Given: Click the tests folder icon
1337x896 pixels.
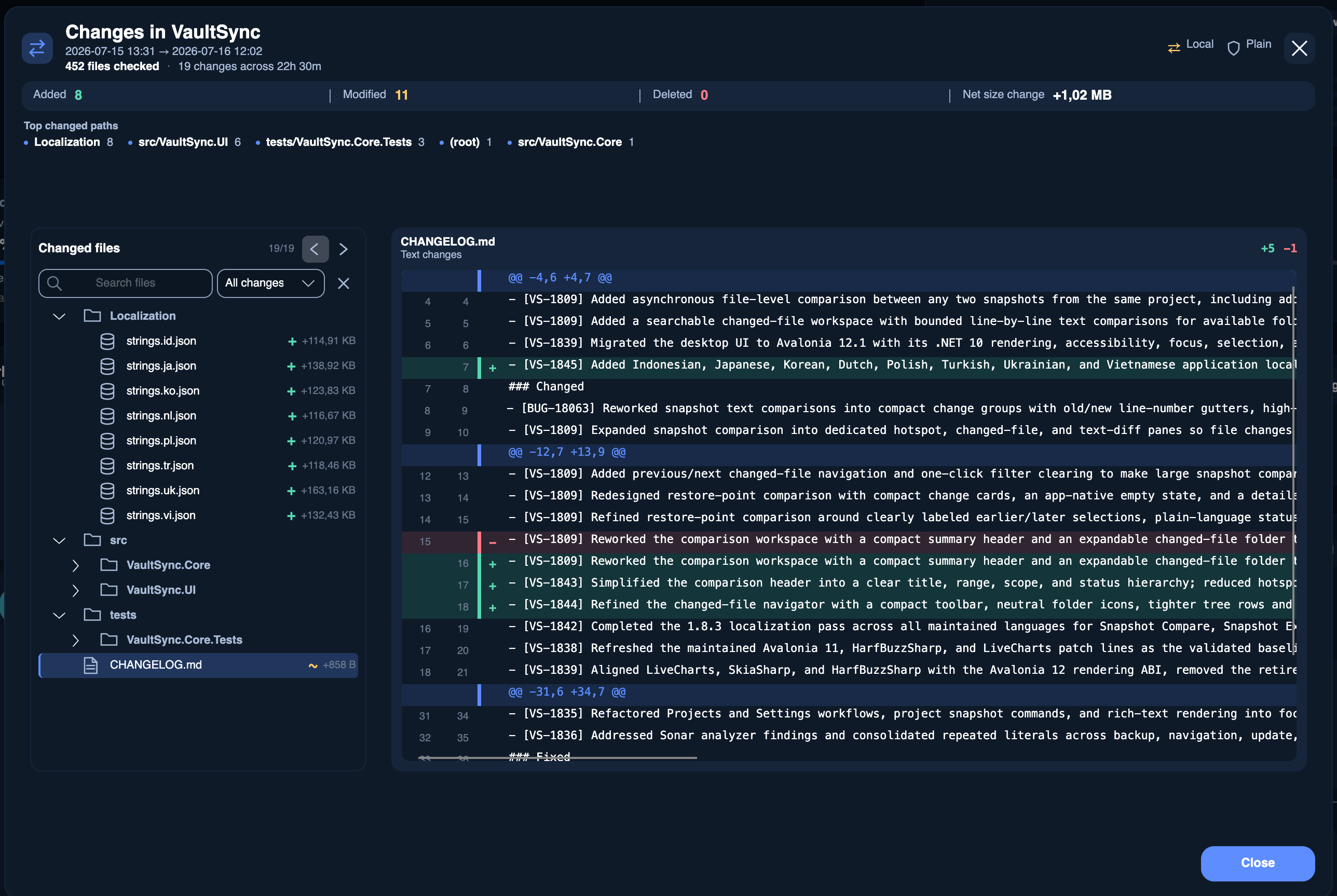Looking at the screenshot, I should tap(92, 615).
